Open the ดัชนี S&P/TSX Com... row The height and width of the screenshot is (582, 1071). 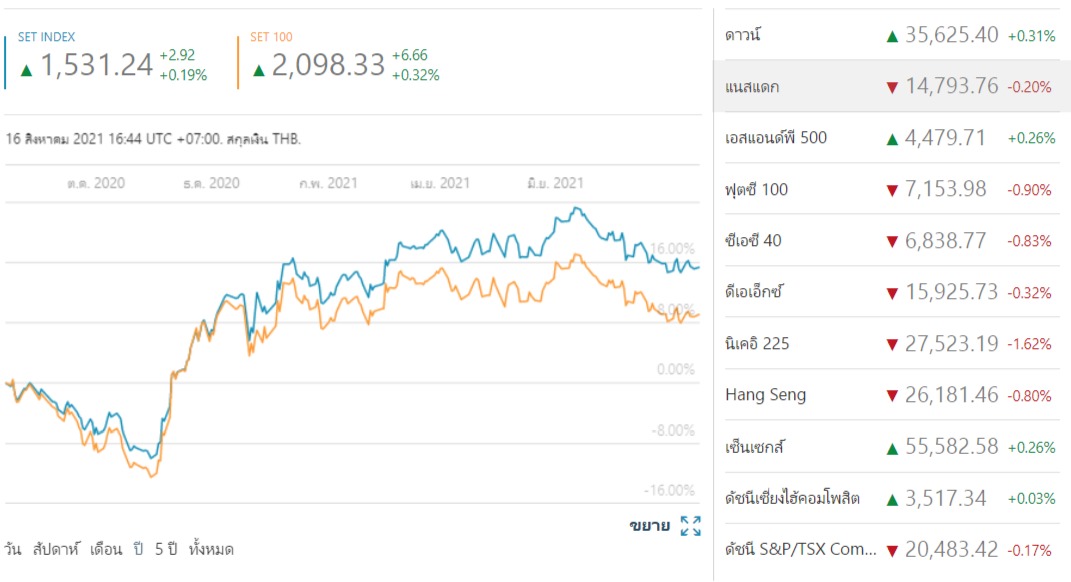point(892,549)
